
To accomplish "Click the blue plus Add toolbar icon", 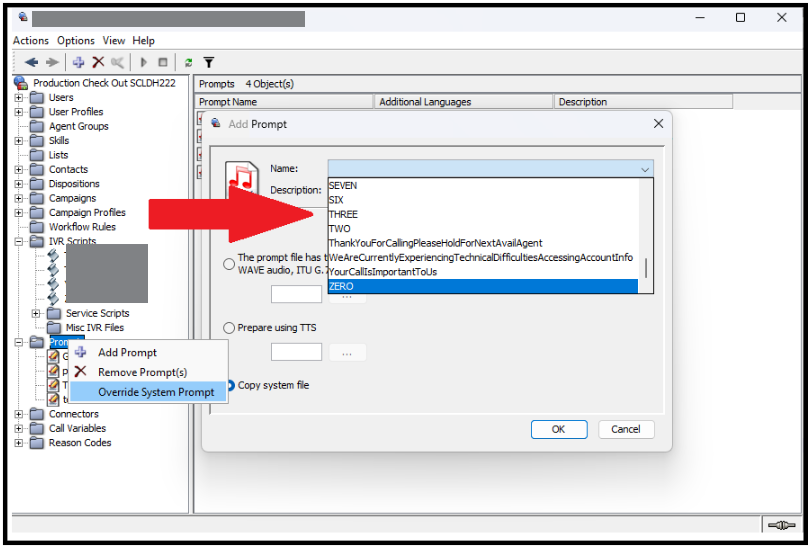I will (78, 62).
